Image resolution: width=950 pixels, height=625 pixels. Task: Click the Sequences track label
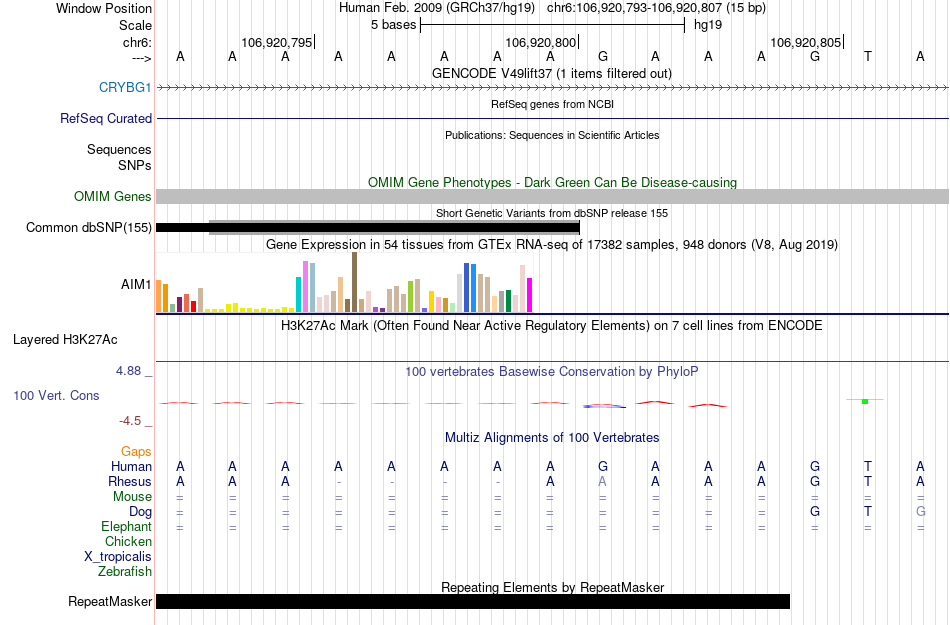(119, 150)
